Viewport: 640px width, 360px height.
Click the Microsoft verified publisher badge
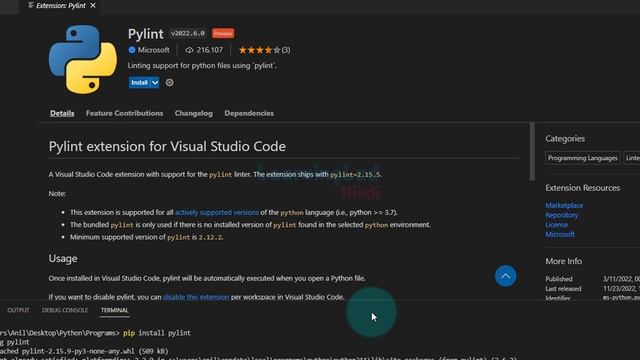(x=132, y=50)
